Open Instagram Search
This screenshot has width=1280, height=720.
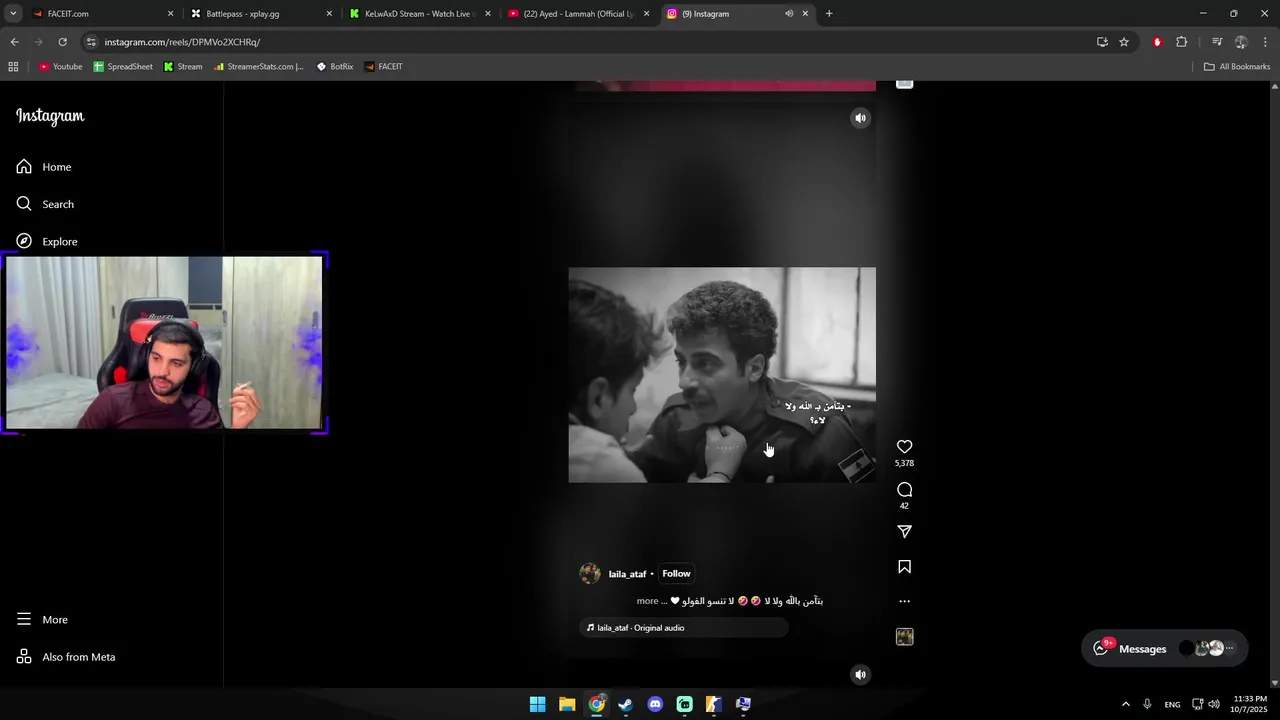pos(45,204)
